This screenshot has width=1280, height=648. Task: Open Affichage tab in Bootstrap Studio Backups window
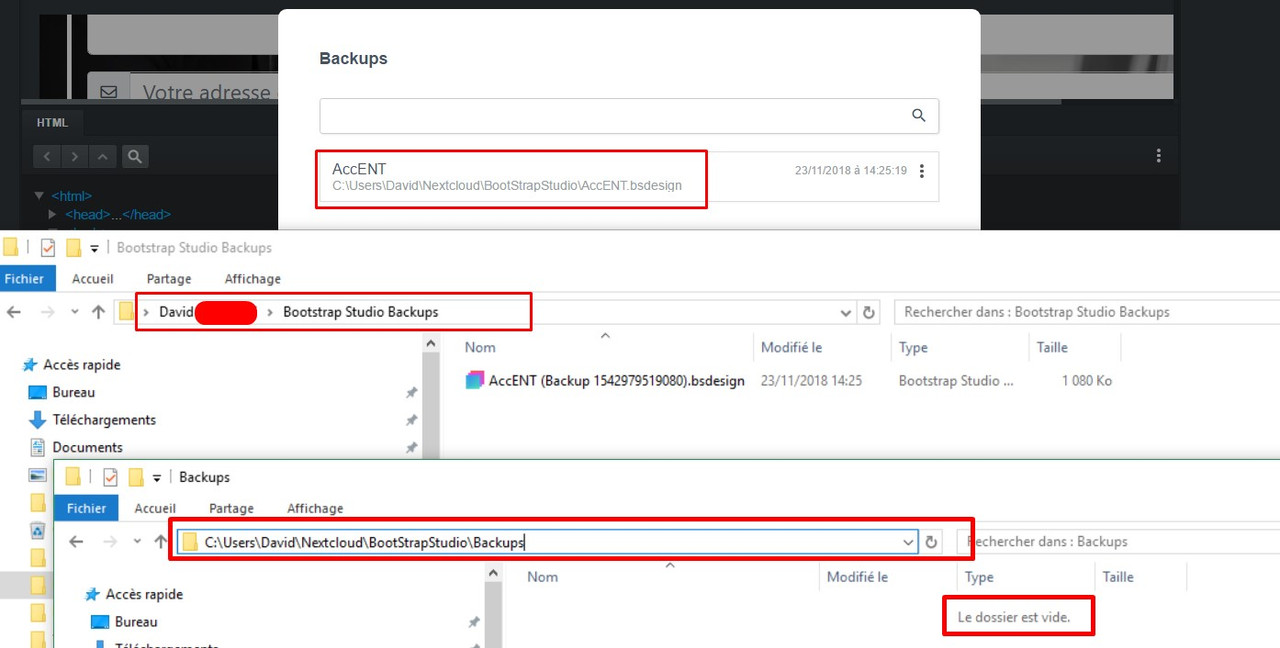point(252,279)
